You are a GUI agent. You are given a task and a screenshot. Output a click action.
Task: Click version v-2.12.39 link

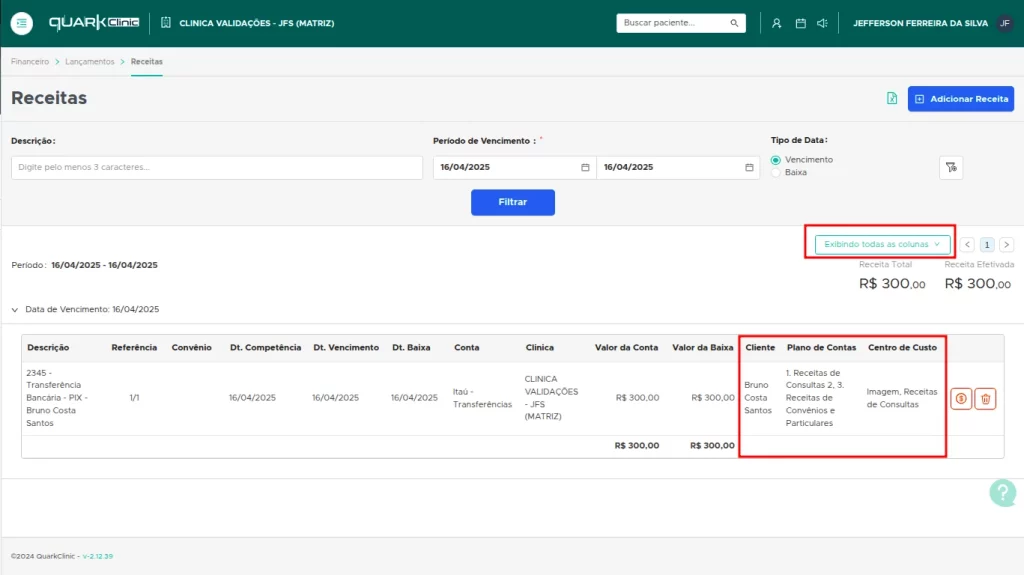pos(97,556)
